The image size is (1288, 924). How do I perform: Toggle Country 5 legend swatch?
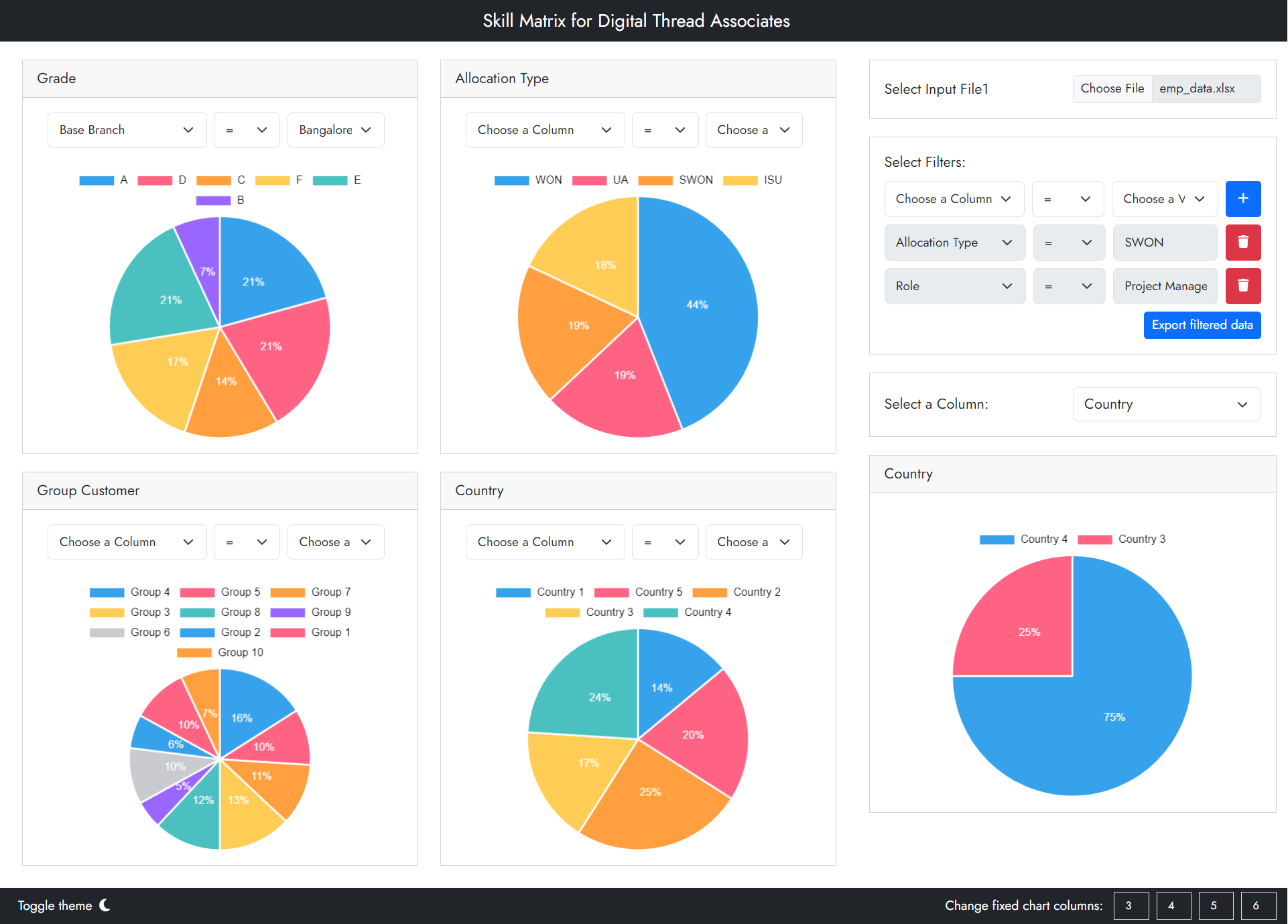pyautogui.click(x=611, y=592)
